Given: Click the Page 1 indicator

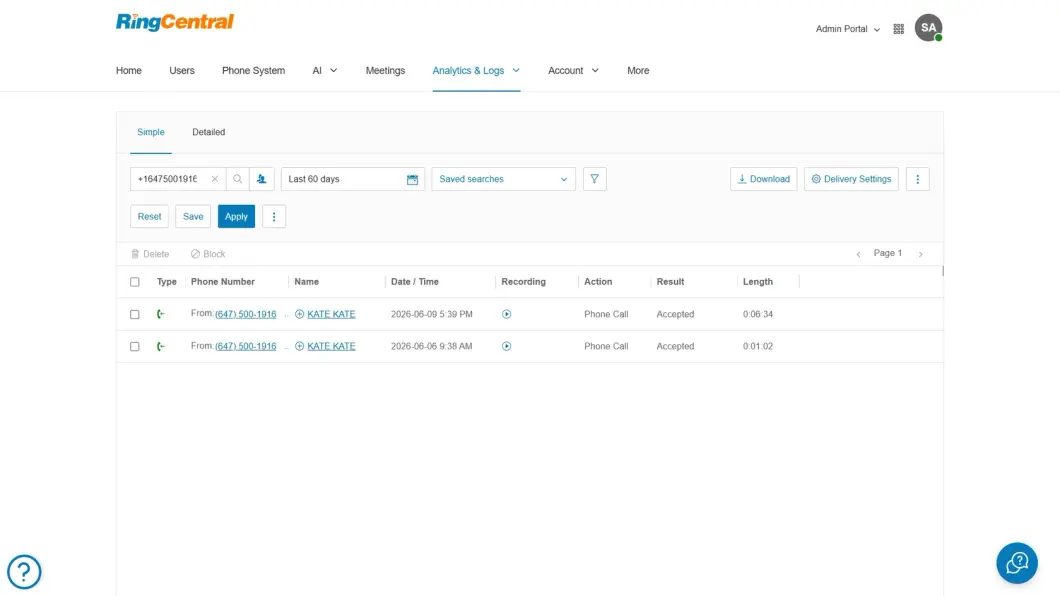Looking at the screenshot, I should click(x=888, y=253).
